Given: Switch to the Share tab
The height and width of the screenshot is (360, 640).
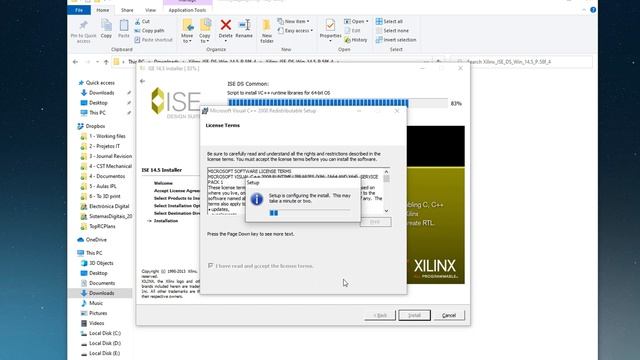Looking at the screenshot, I should coord(127,10).
